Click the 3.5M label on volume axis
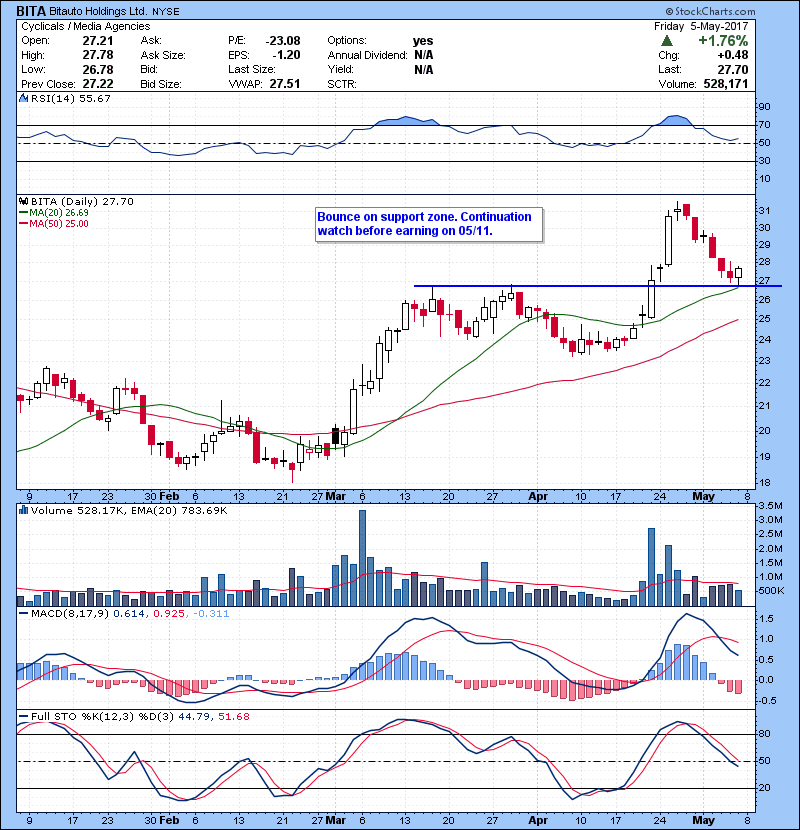Viewport: 800px width, 830px height. pyautogui.click(x=770, y=506)
